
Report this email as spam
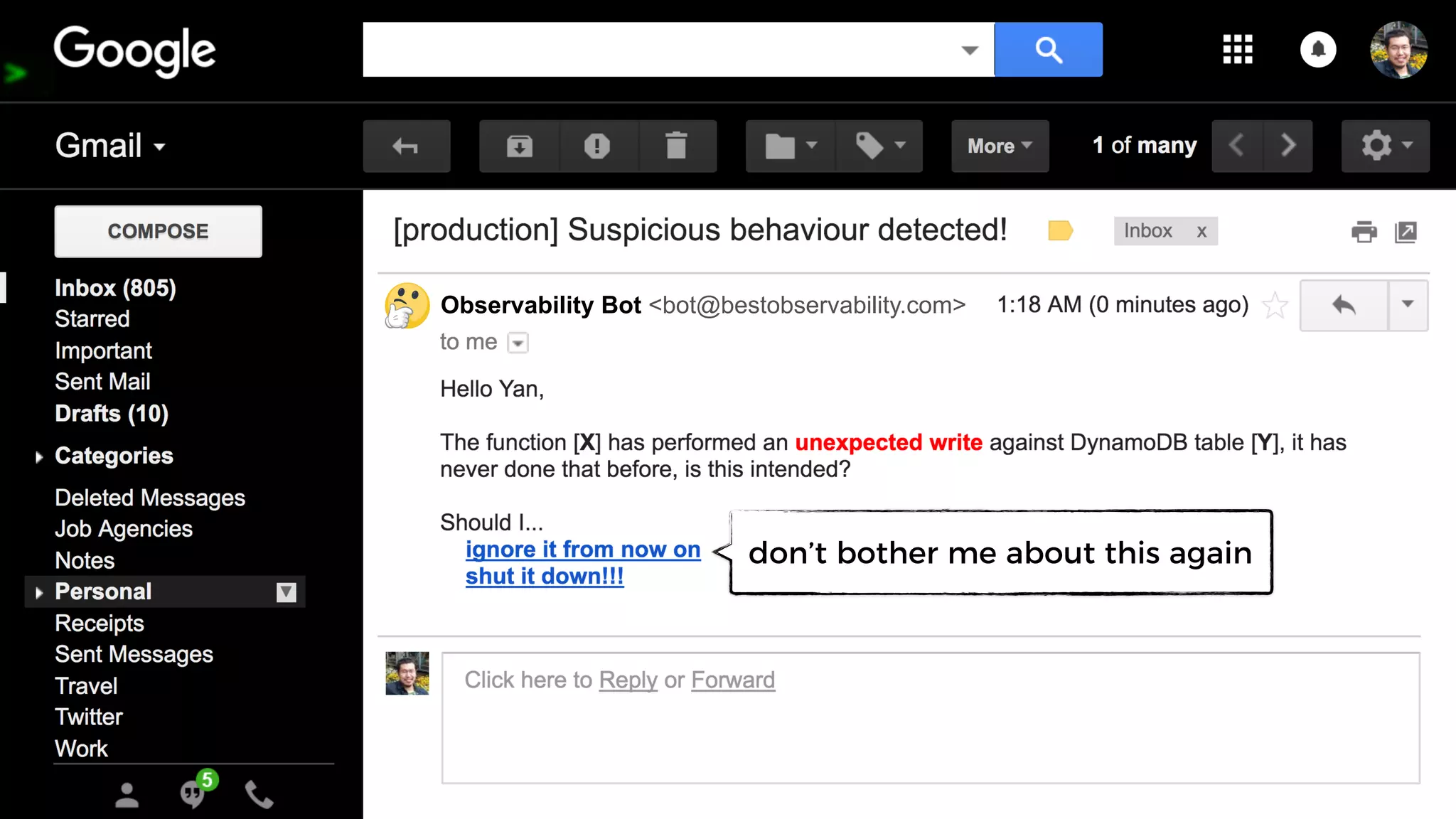pyautogui.click(x=598, y=146)
